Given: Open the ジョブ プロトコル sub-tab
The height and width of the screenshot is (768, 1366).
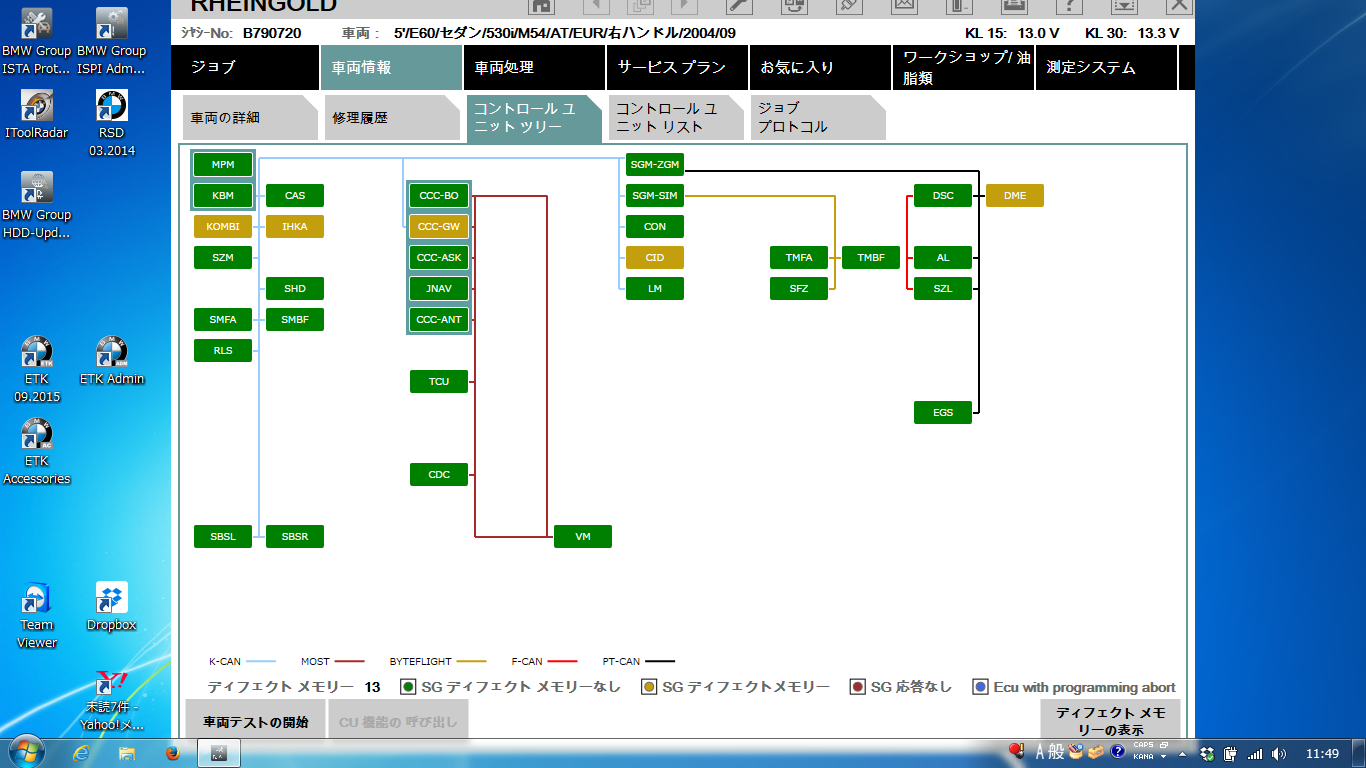Looking at the screenshot, I should coord(818,118).
